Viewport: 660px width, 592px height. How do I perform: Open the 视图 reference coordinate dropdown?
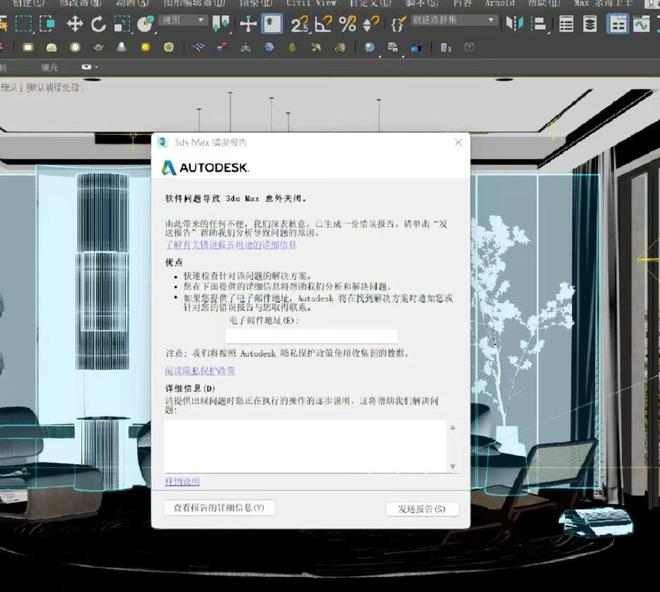pyautogui.click(x=182, y=20)
